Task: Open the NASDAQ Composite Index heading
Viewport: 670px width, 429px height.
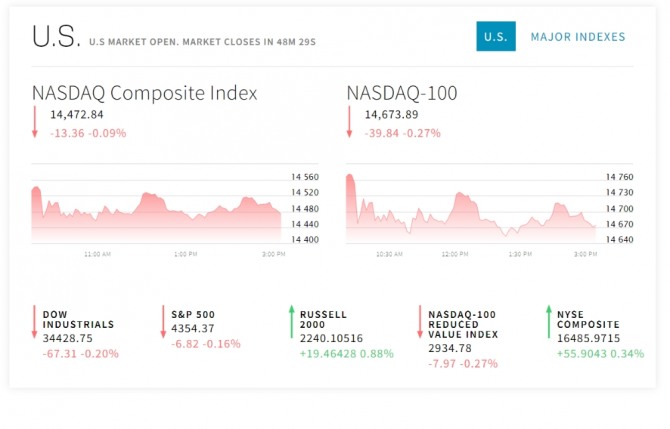Action: point(145,93)
